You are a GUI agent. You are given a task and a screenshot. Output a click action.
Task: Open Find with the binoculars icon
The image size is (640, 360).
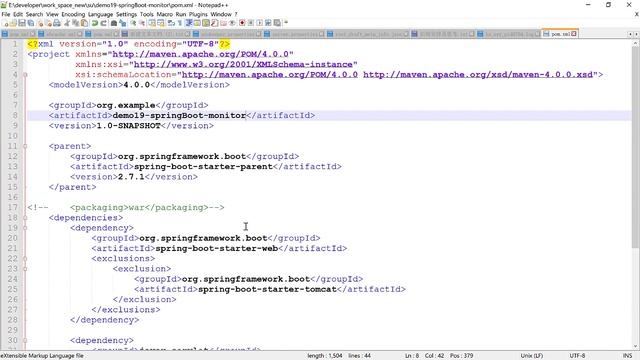pyautogui.click(x=114, y=23)
